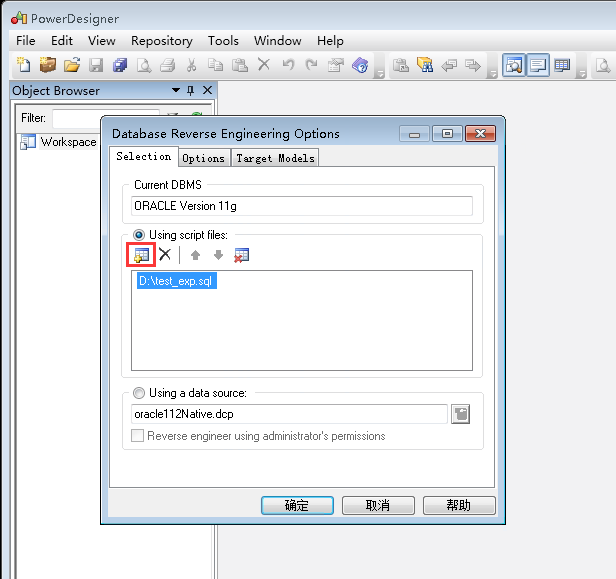Select the D:\test_exp.sql file entry
Image resolution: width=616 pixels, height=579 pixels.
coord(176,281)
